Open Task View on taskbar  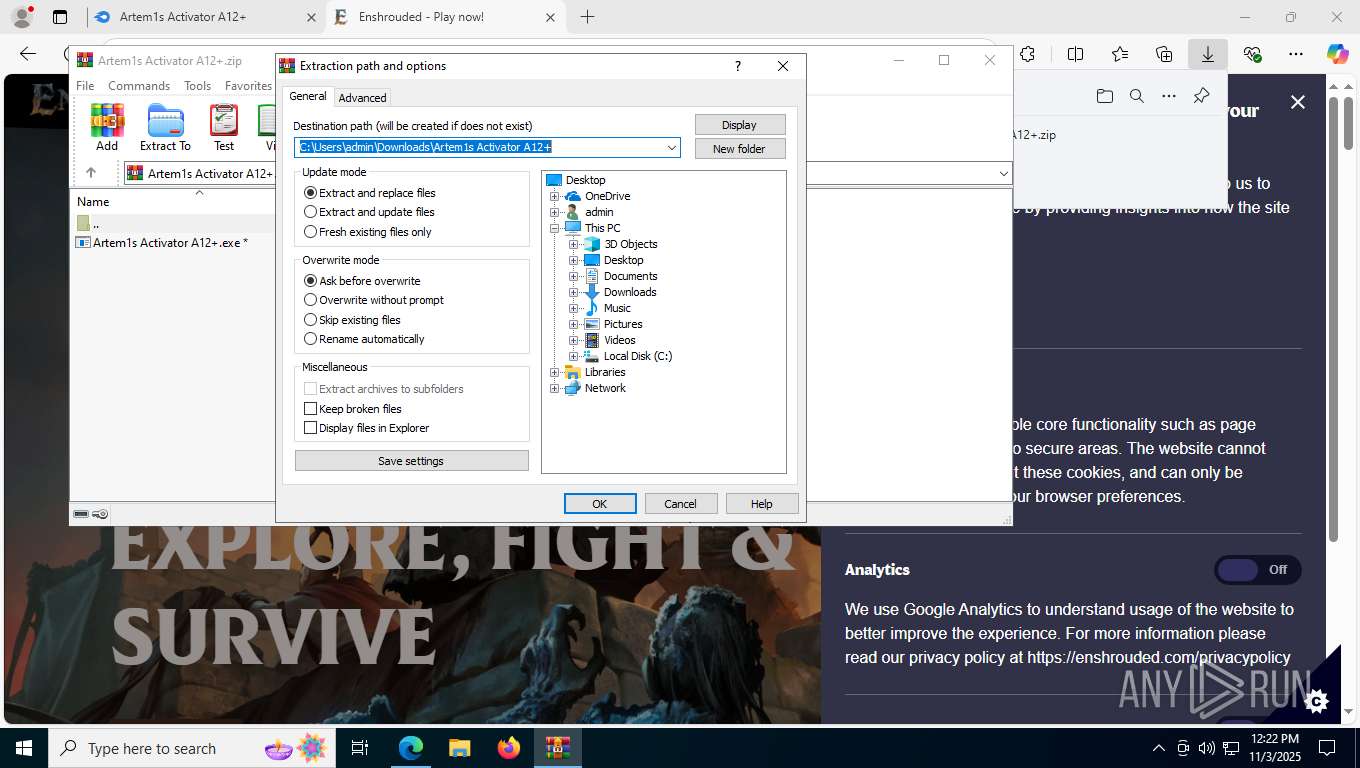(x=360, y=748)
